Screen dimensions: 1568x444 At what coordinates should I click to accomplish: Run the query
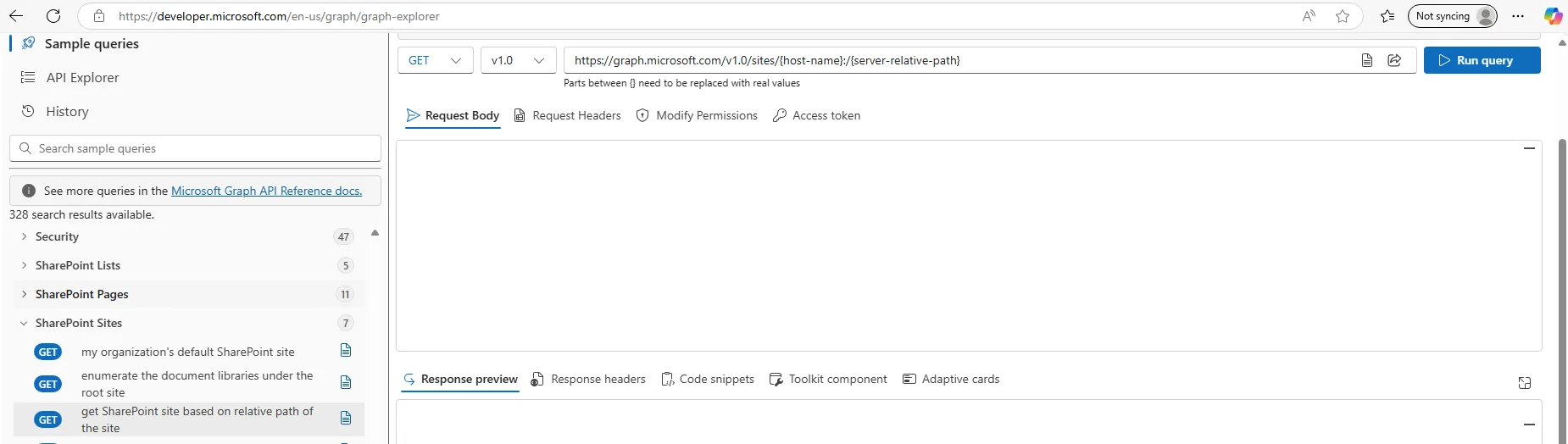coord(1482,60)
